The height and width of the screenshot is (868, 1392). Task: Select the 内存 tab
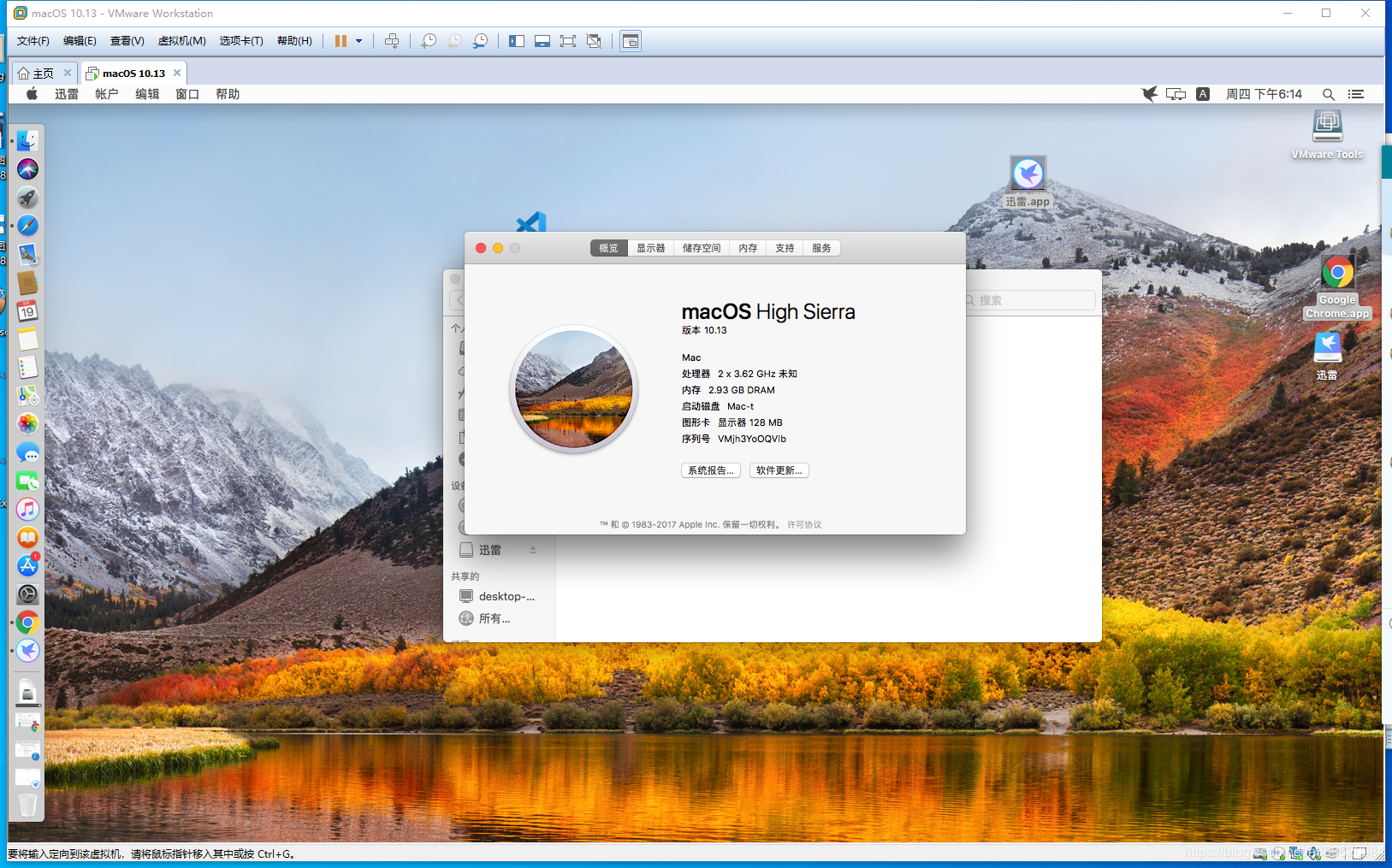click(748, 248)
